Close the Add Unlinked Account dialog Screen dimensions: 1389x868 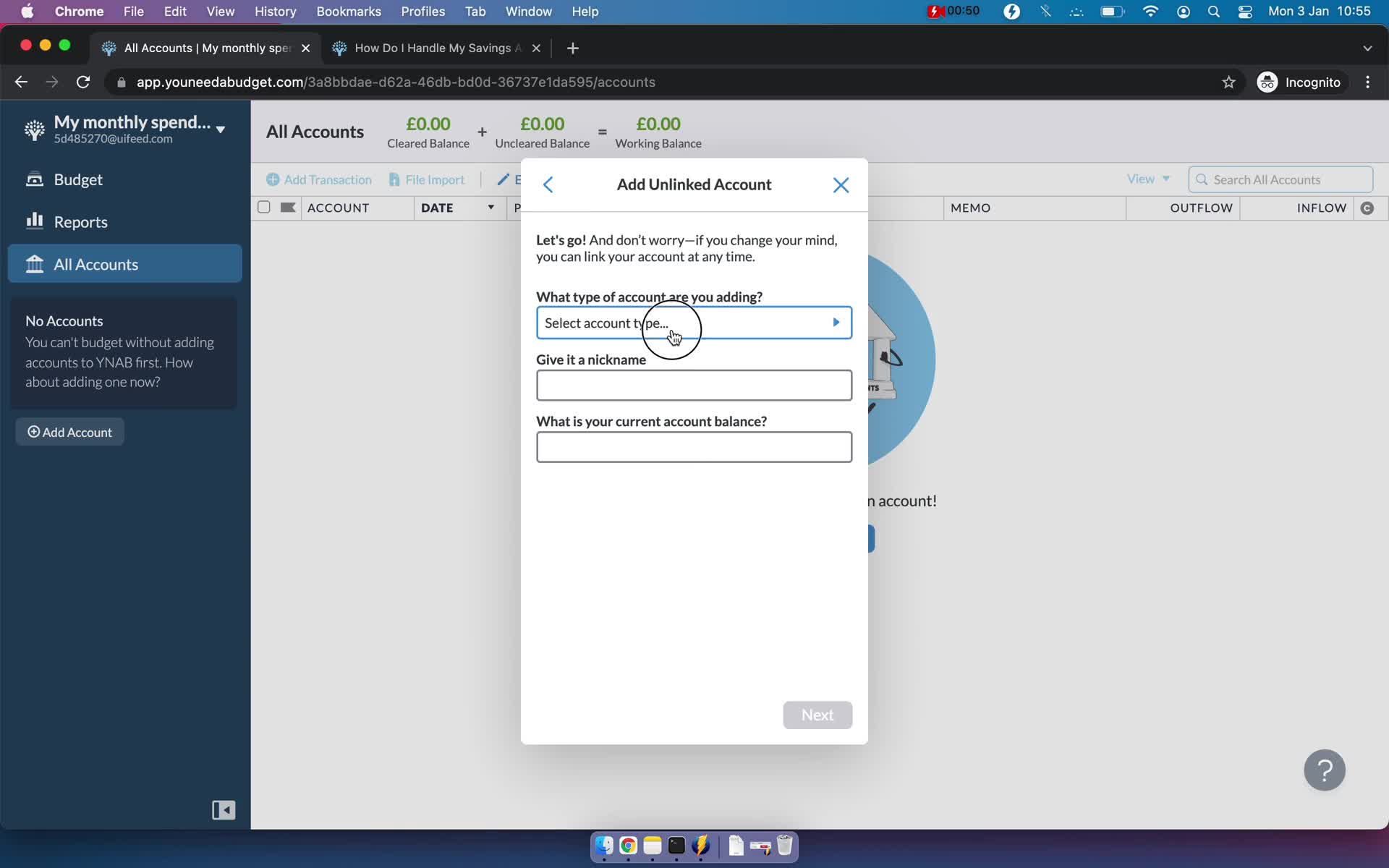840,185
